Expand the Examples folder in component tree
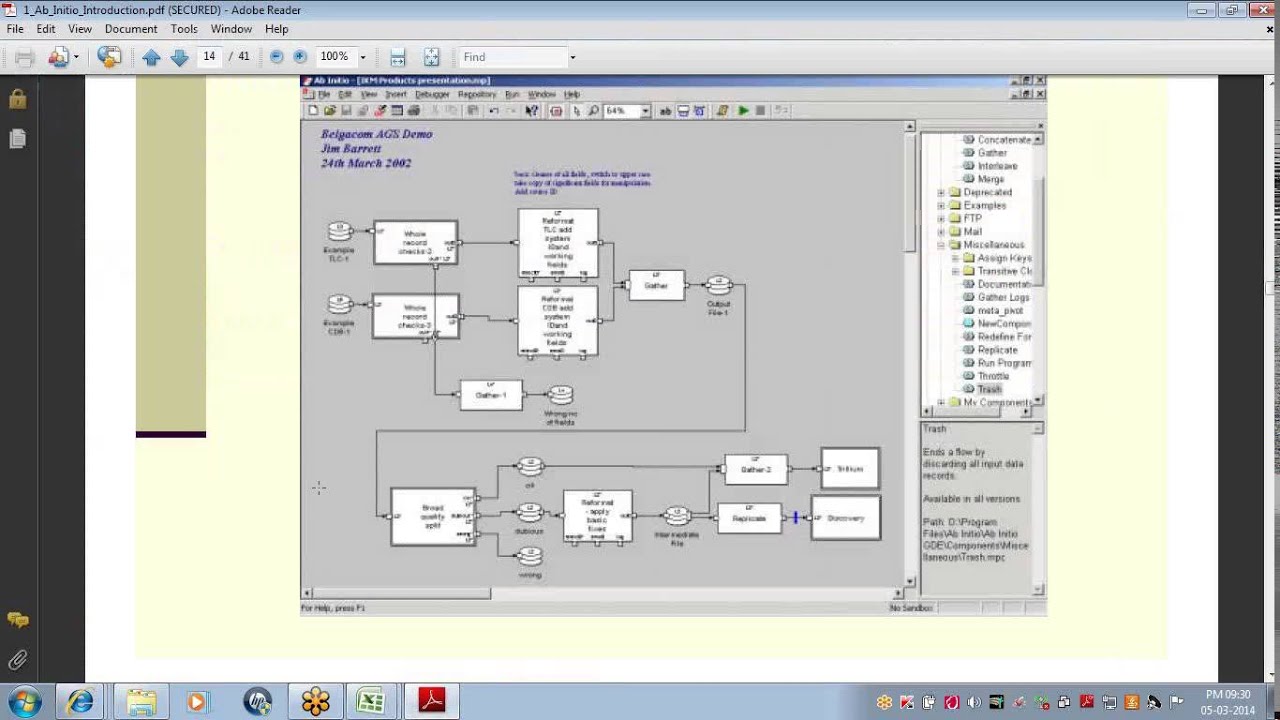This screenshot has width=1280, height=720. click(941, 205)
